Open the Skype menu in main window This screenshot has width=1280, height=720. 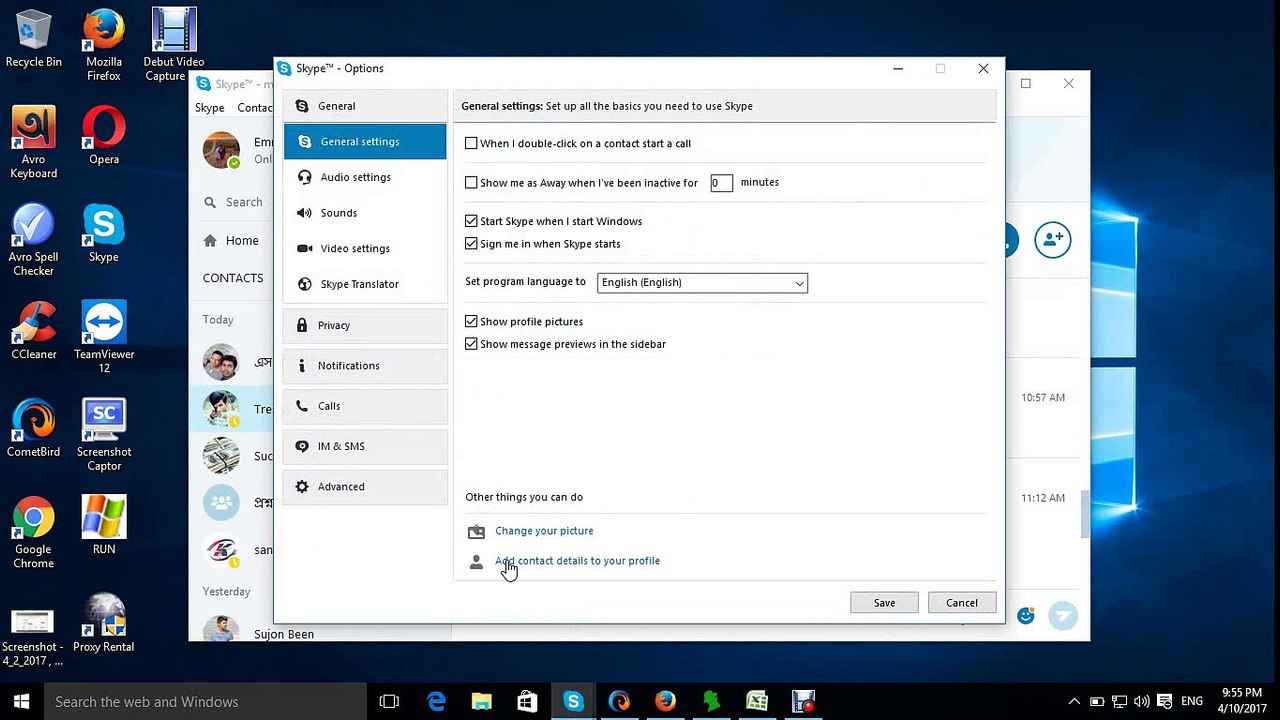[209, 108]
